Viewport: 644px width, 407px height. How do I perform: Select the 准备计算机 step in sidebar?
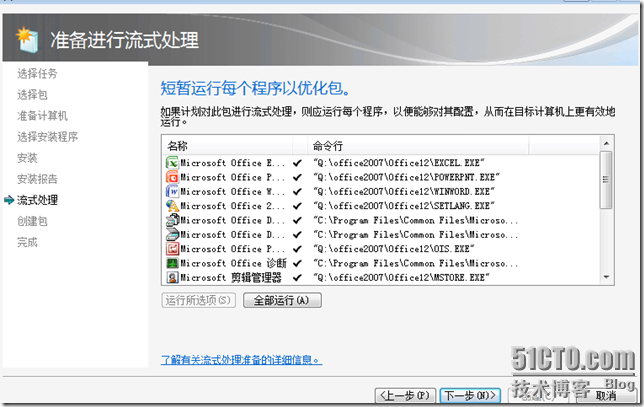point(42,116)
